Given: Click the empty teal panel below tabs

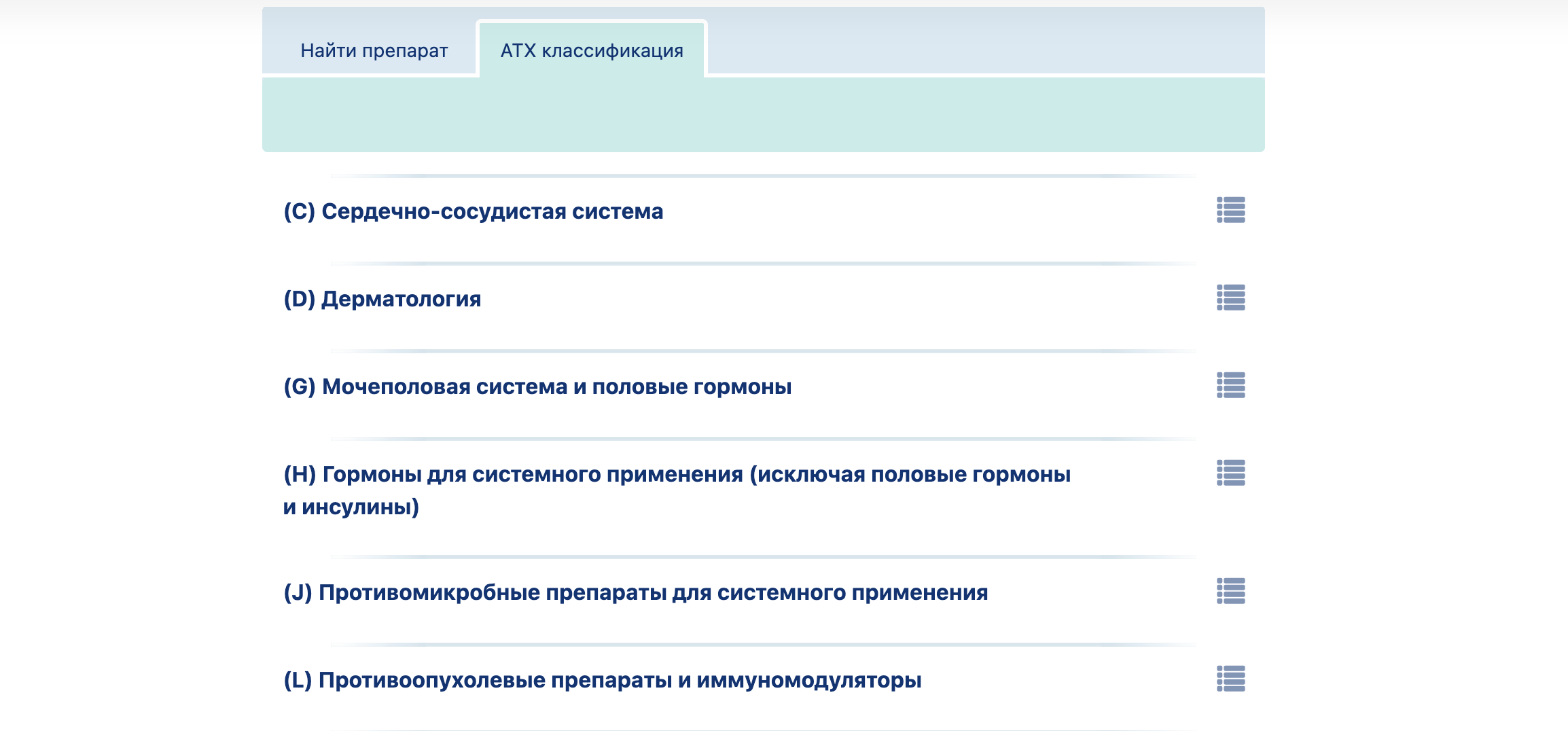Looking at the screenshot, I should coord(763,114).
